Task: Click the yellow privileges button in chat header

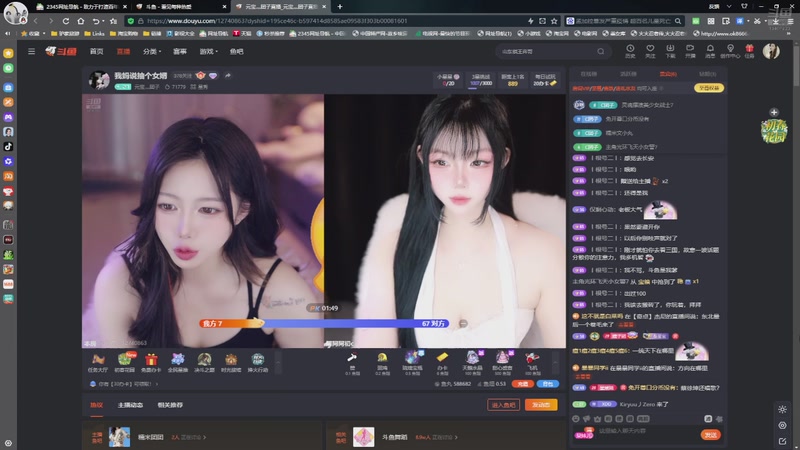Action: coord(709,88)
